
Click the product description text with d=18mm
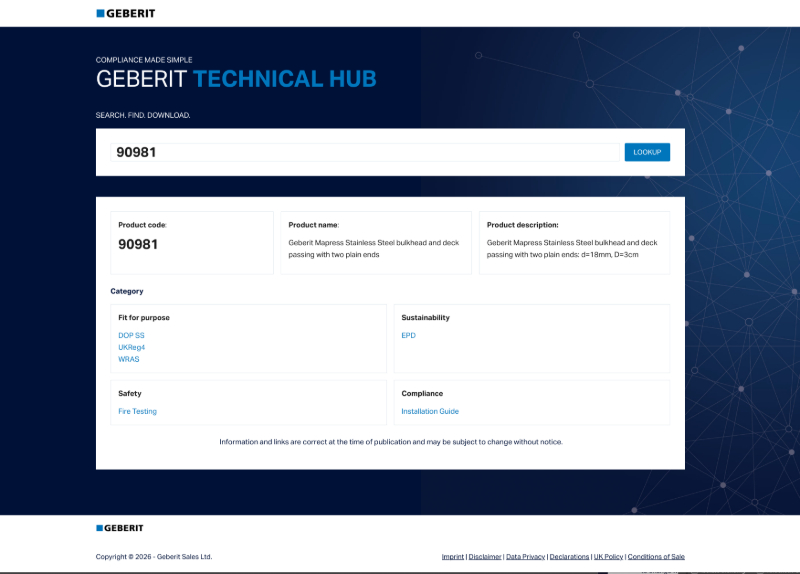click(572, 248)
